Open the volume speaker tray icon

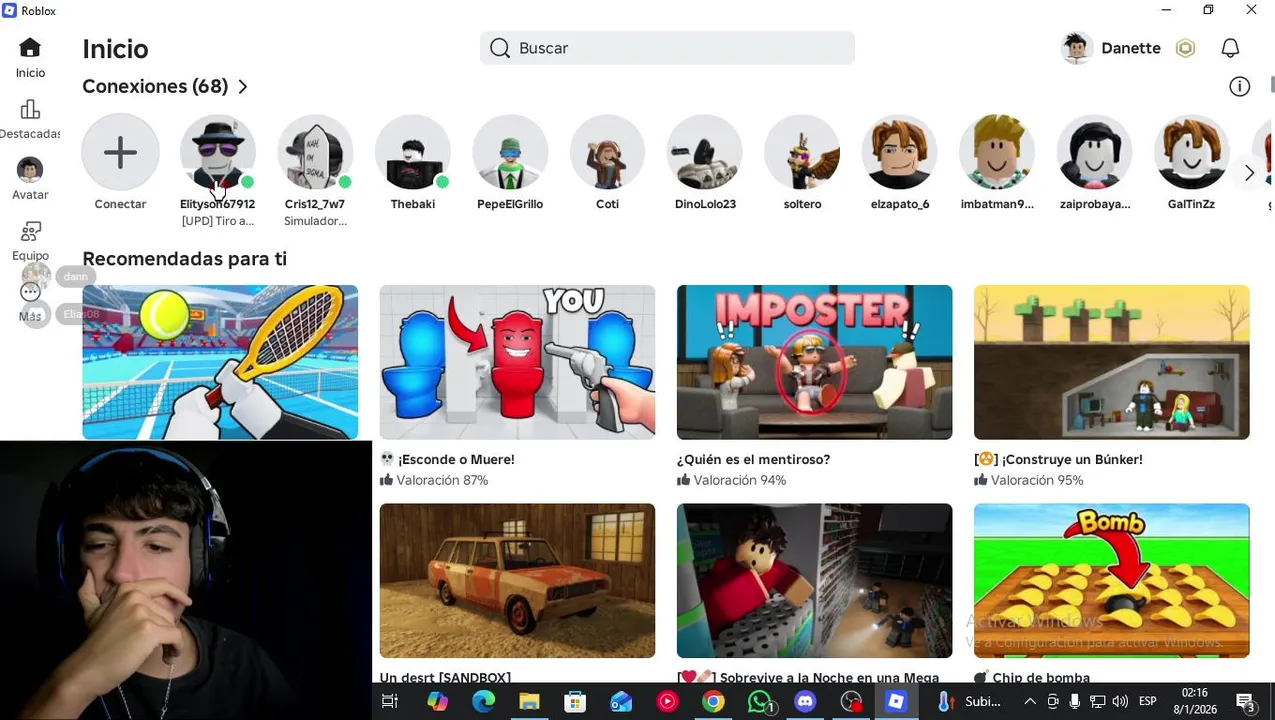[x=1120, y=702]
